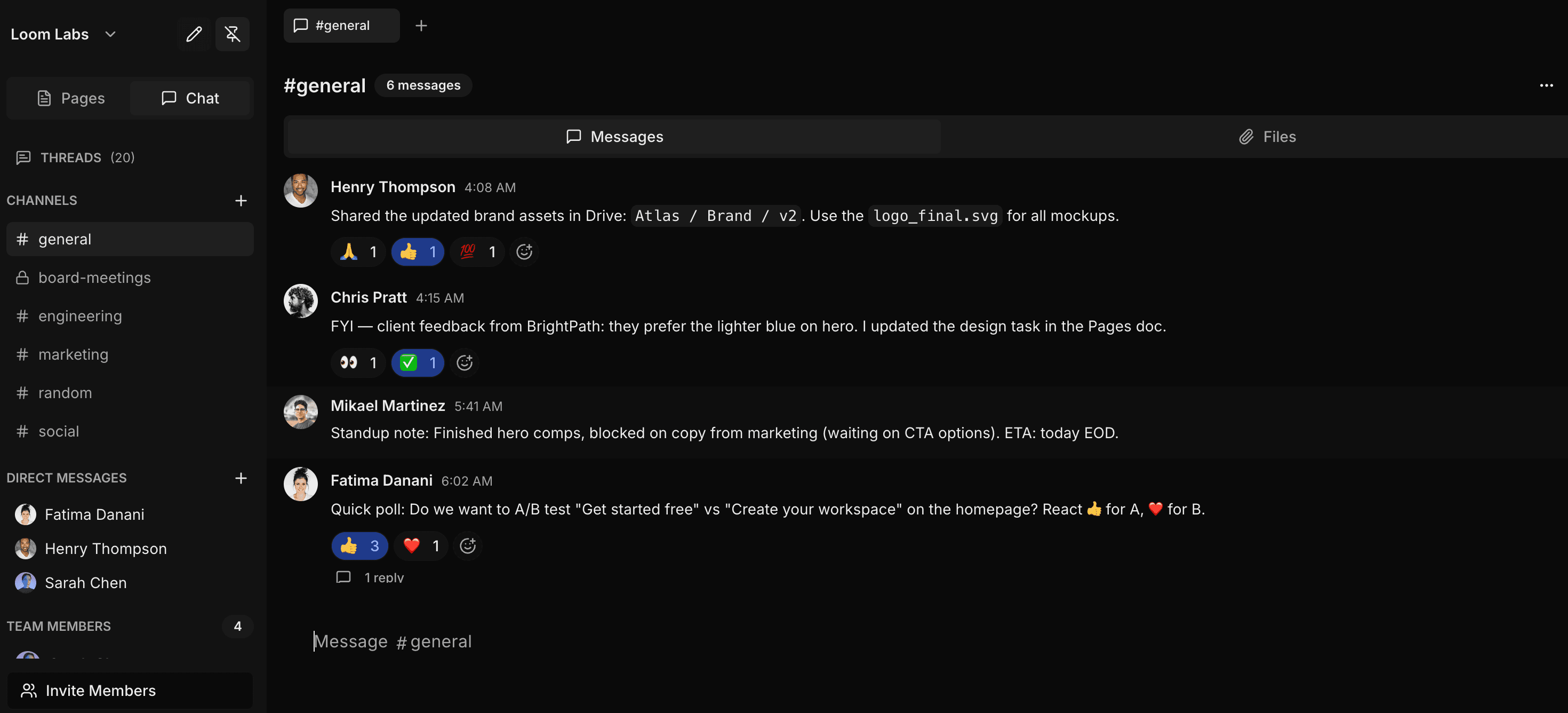Click the unpin sidebar icon
This screenshot has width=1568, height=713.
point(233,34)
